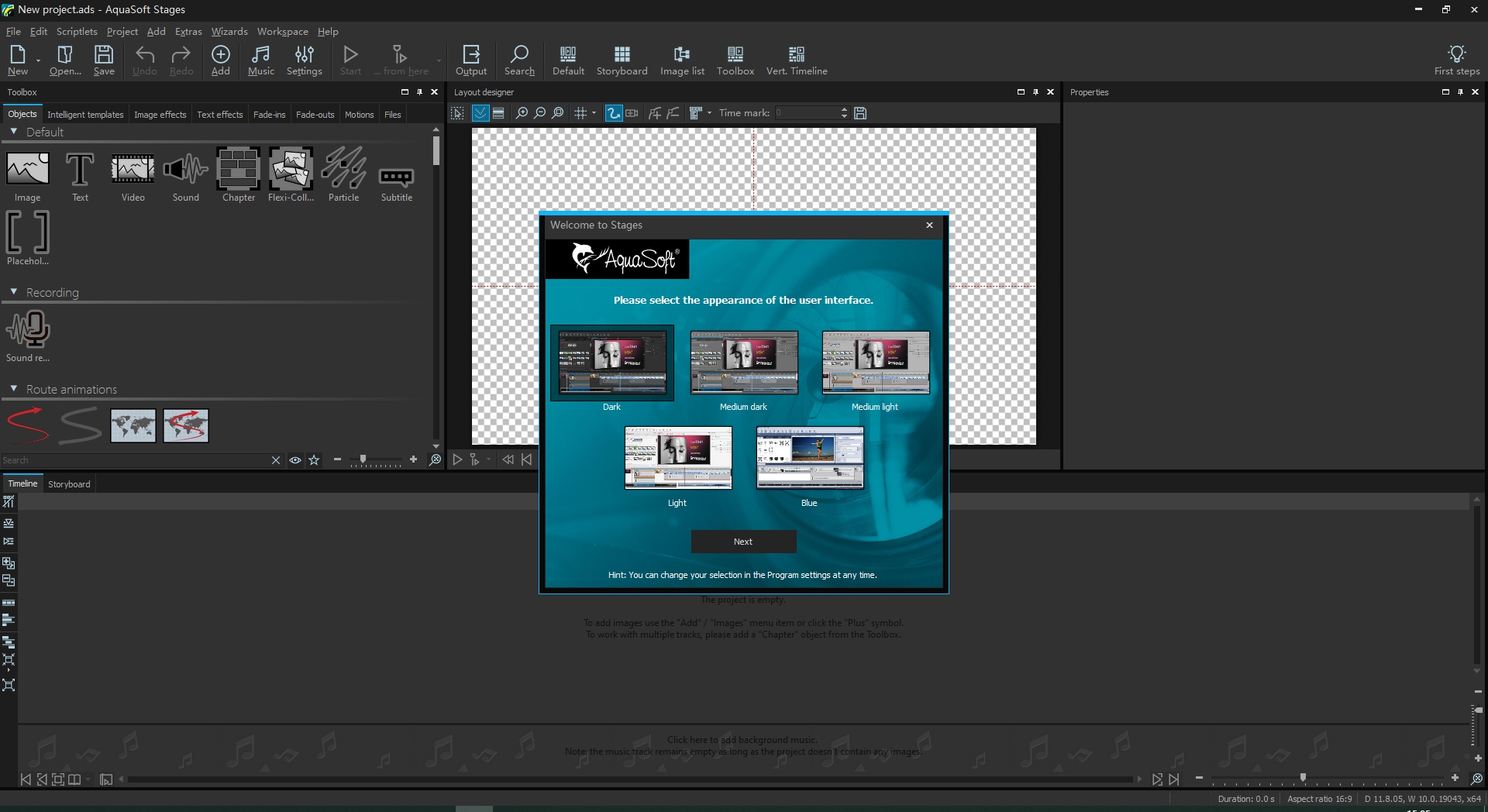Choose the Medium dark appearance thumbnail

coord(744,363)
